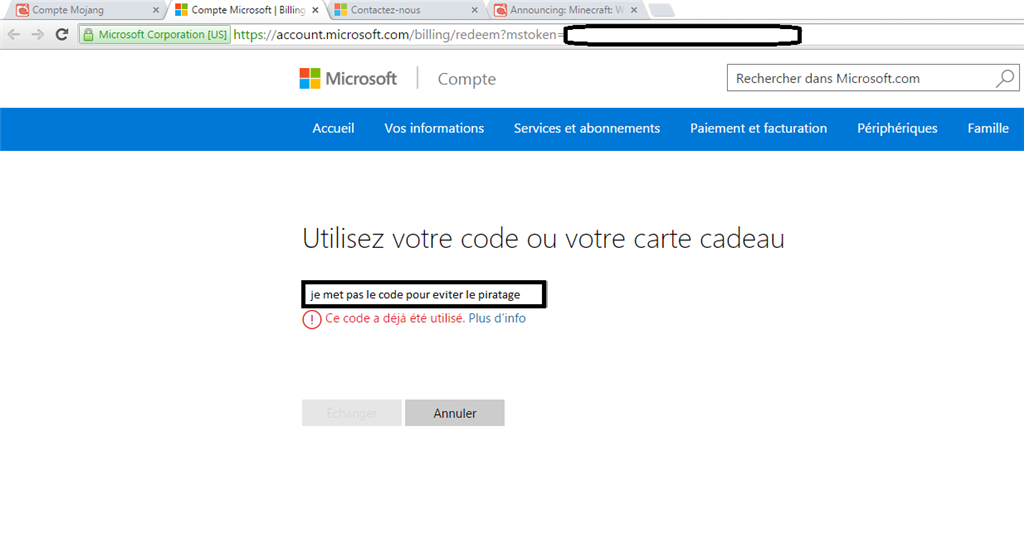This screenshot has width=1024, height=537.
Task: Click the Annuler button
Action: 455,413
